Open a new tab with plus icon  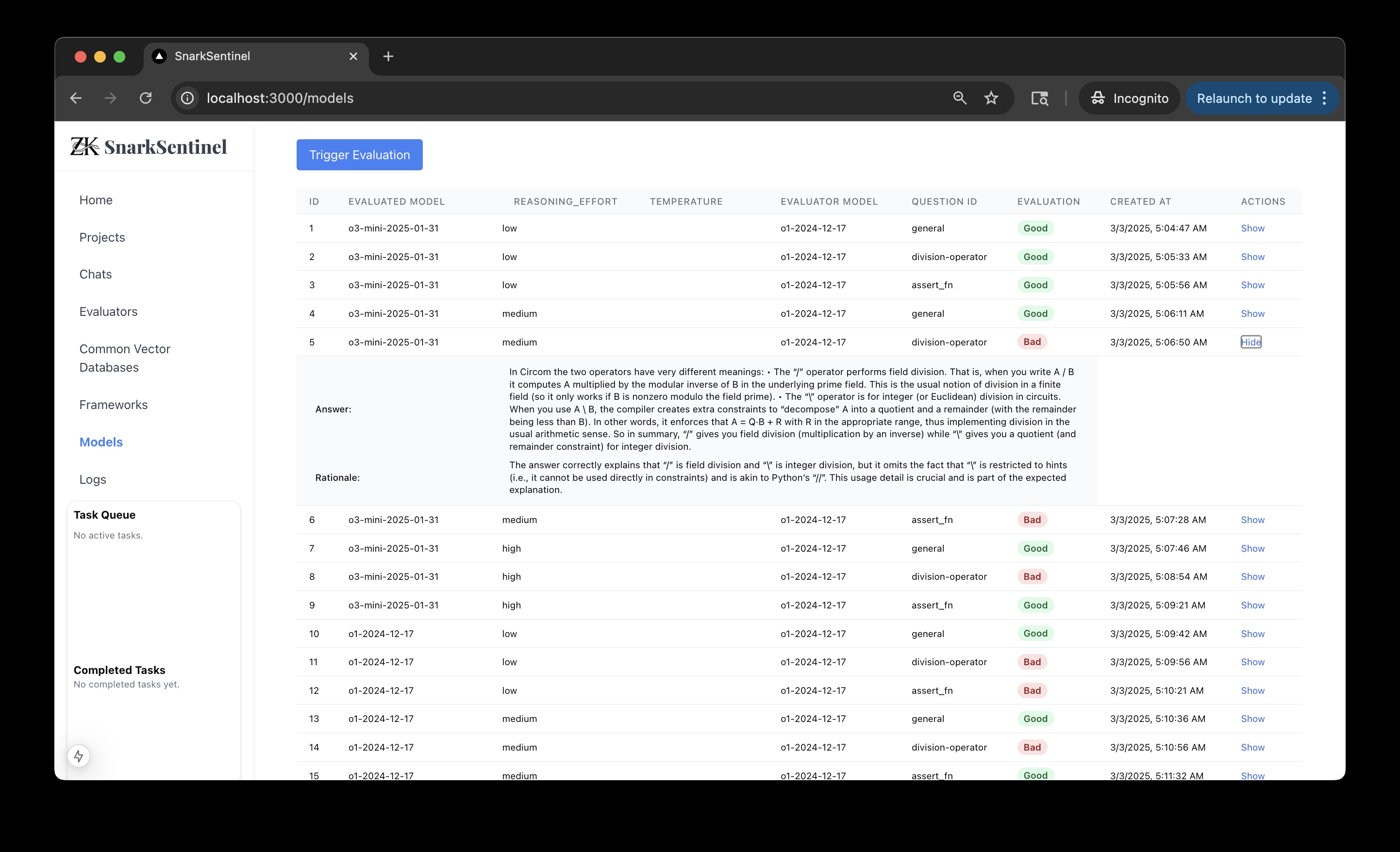click(388, 56)
